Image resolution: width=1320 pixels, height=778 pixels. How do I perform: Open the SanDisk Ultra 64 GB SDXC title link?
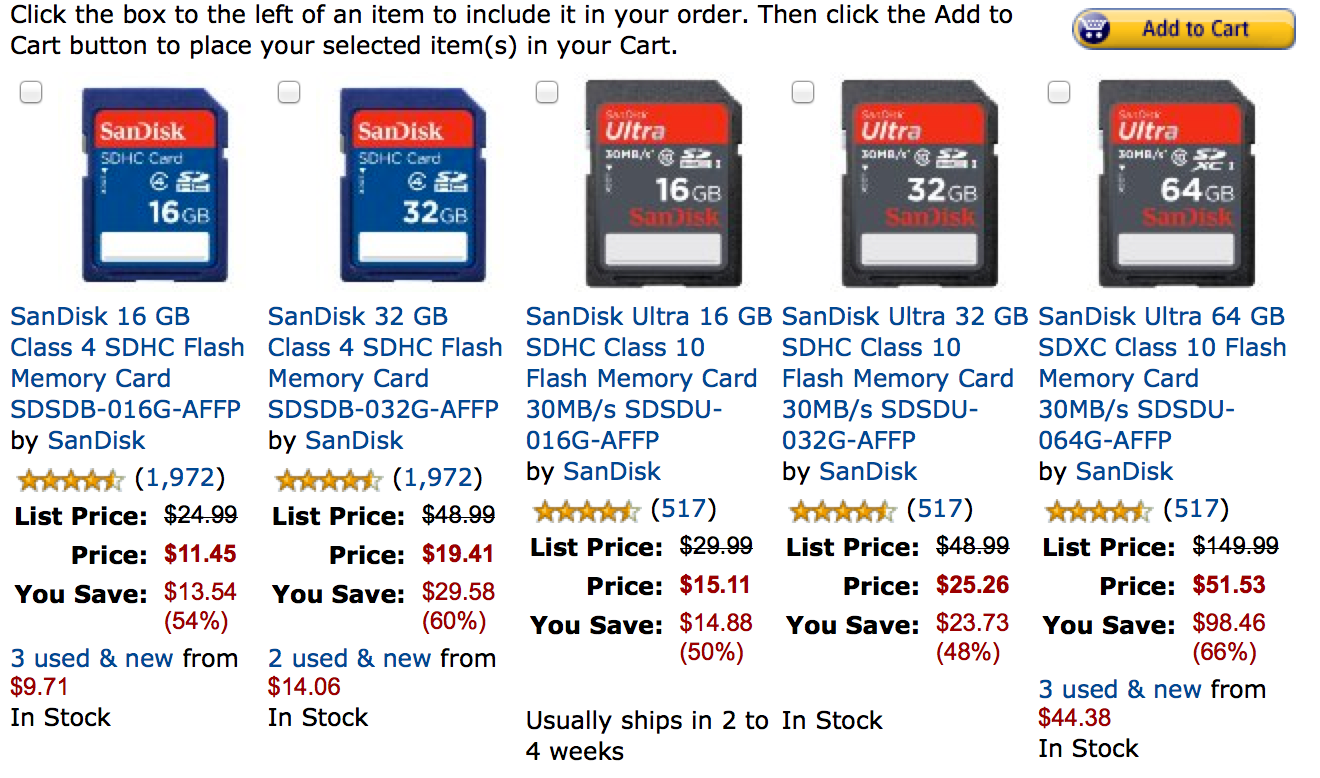(1162, 378)
